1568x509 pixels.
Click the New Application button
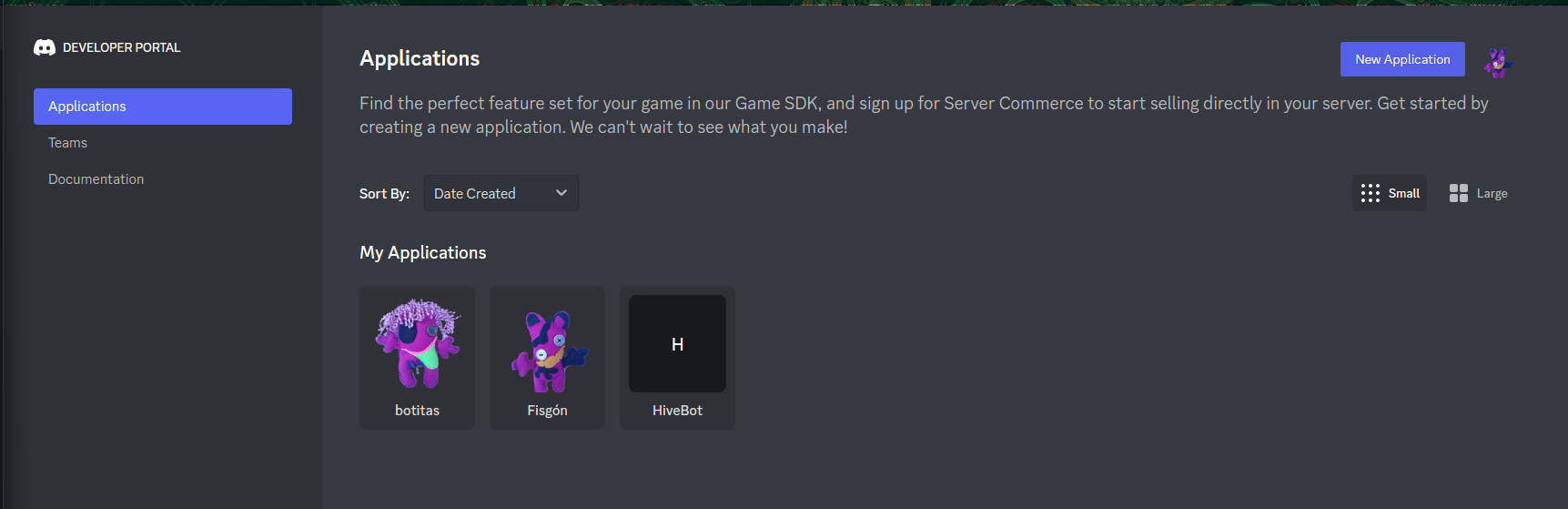pyautogui.click(x=1402, y=59)
